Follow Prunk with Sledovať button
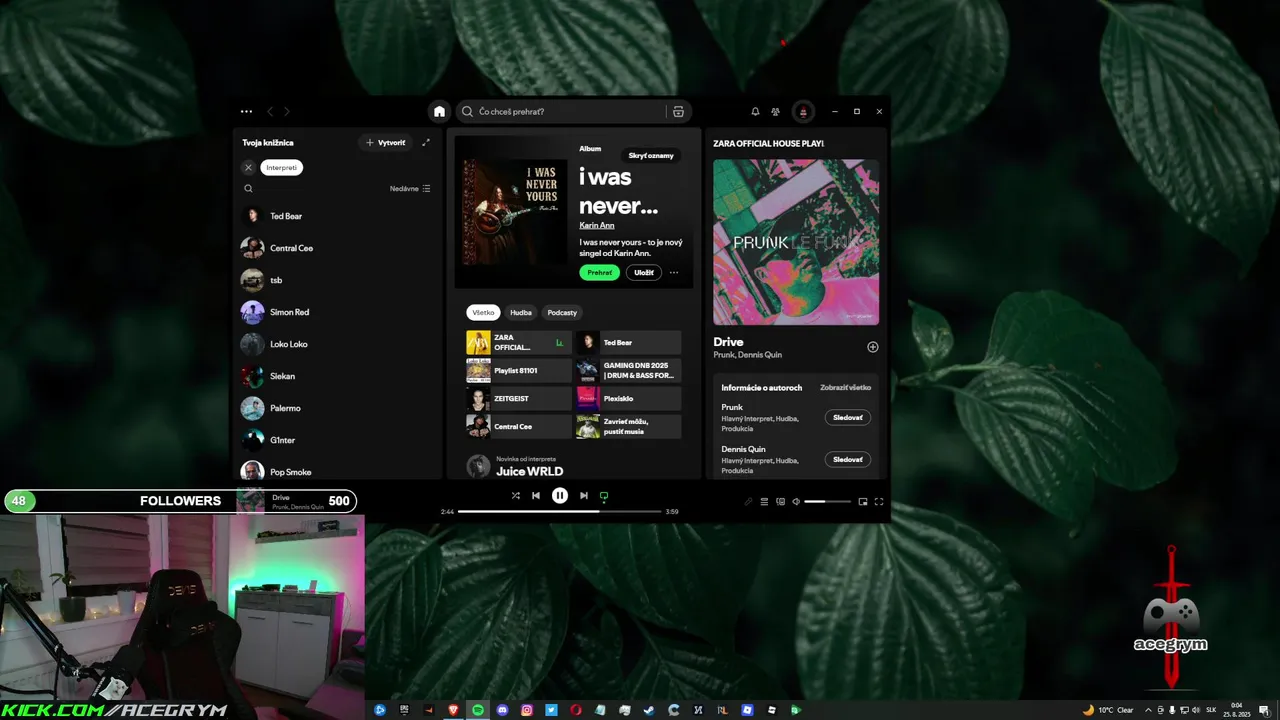Viewport: 1280px width, 720px height. point(848,418)
